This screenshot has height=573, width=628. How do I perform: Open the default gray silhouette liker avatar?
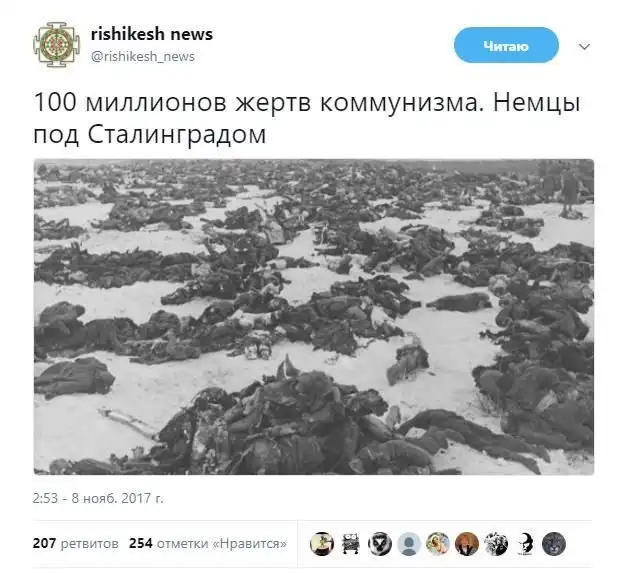pos(409,544)
